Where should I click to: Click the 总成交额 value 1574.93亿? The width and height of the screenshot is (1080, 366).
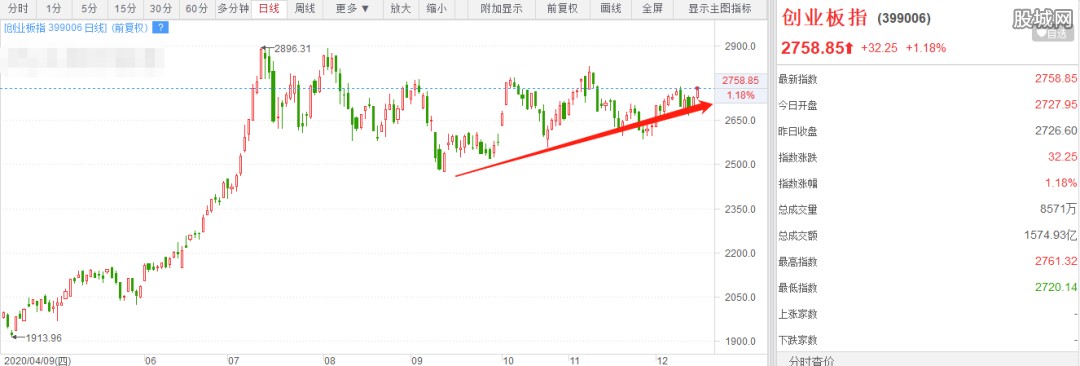click(x=1050, y=236)
